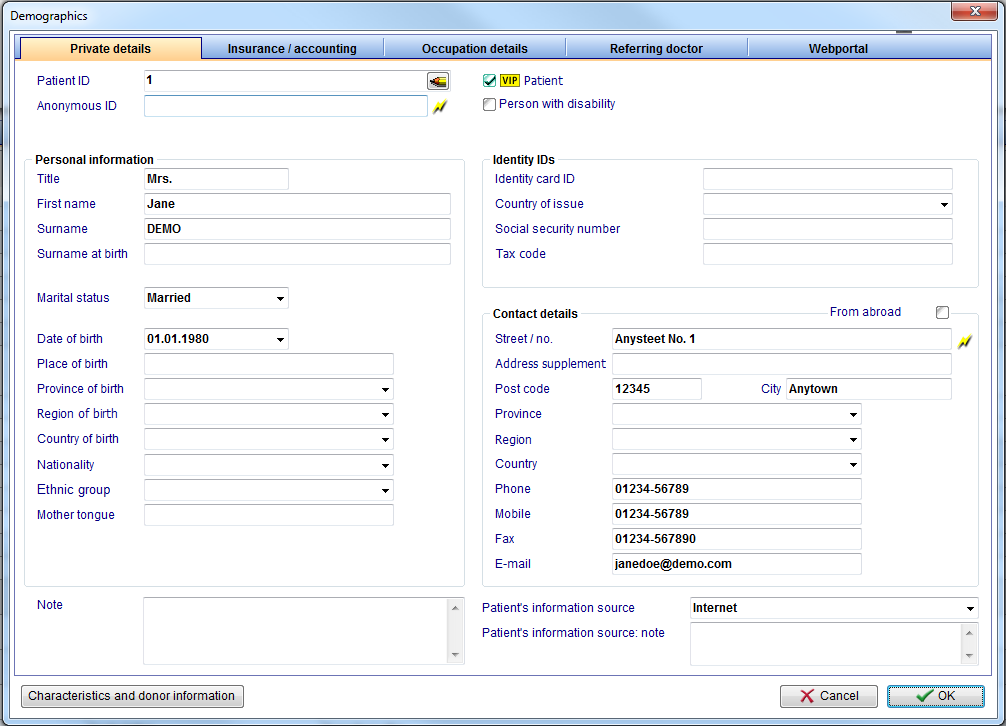Click the Cancel button
The width and height of the screenshot is (1006, 726).
[828, 696]
